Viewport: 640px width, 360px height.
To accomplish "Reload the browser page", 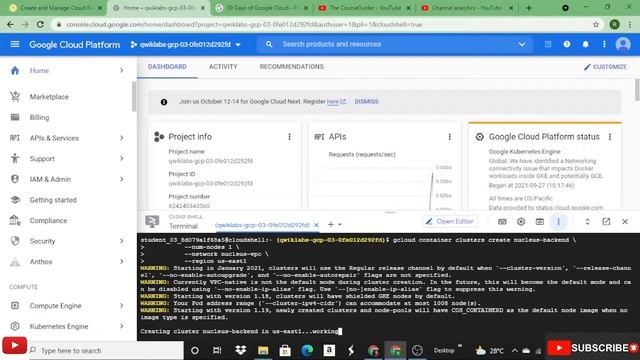I will point(40,24).
